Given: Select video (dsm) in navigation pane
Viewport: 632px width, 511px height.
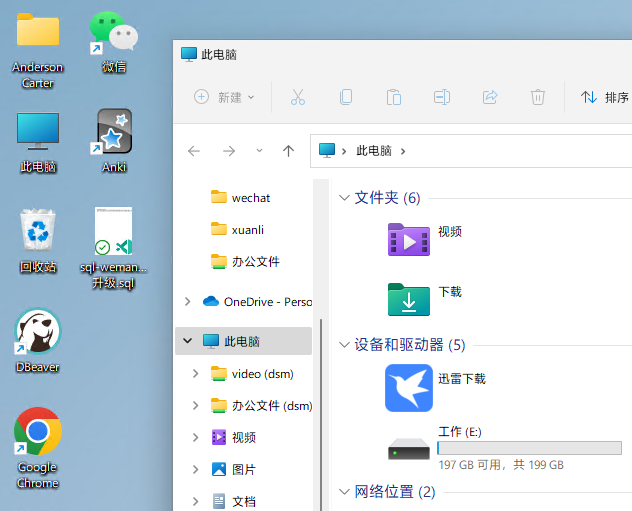Looking at the screenshot, I should (252, 374).
